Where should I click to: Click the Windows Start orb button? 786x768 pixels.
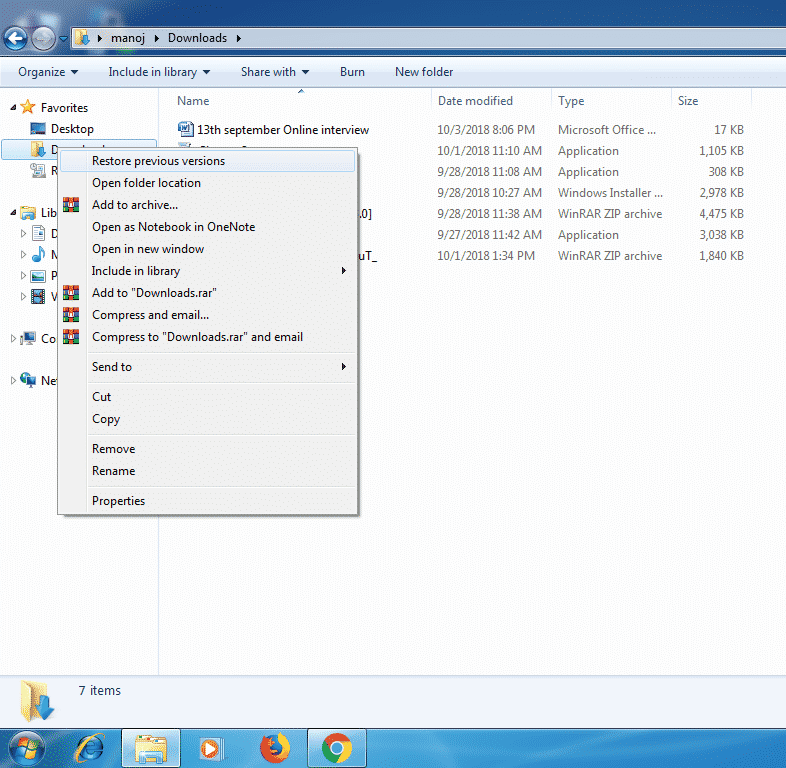[28, 748]
